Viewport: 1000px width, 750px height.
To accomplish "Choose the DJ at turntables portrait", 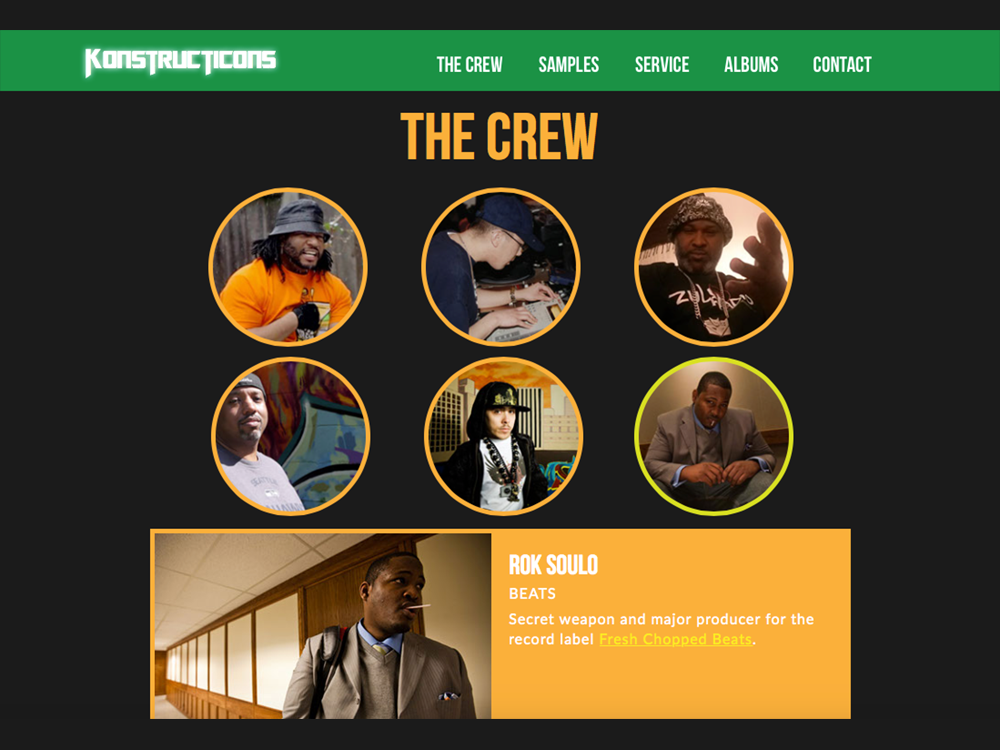I will (501, 267).
